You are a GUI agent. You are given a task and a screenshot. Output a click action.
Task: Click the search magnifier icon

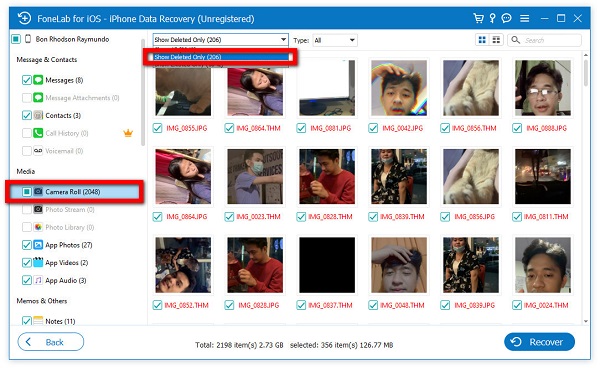515,40
